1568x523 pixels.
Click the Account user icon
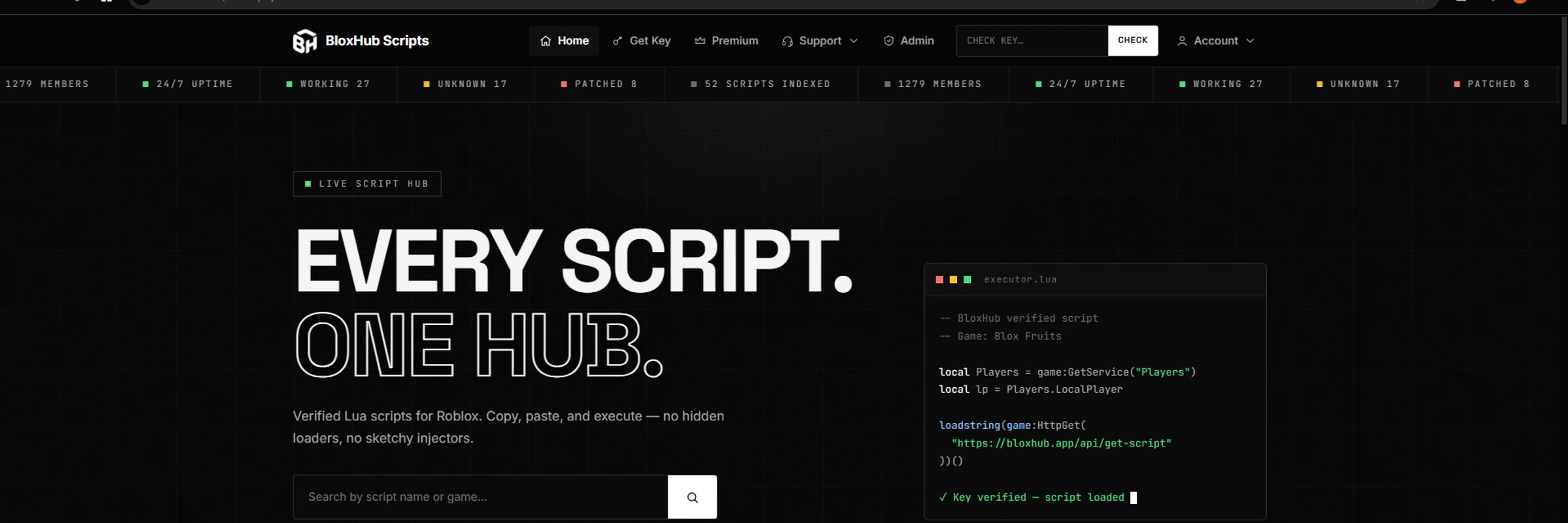pos(1182,41)
